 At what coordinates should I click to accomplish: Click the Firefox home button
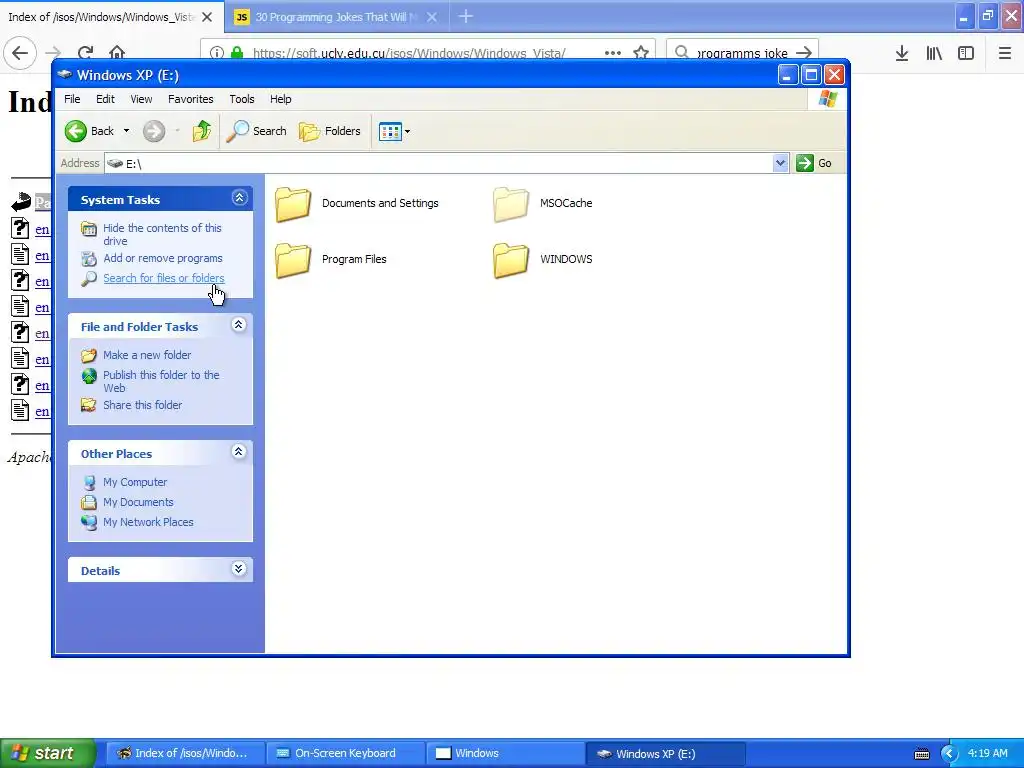(117, 53)
